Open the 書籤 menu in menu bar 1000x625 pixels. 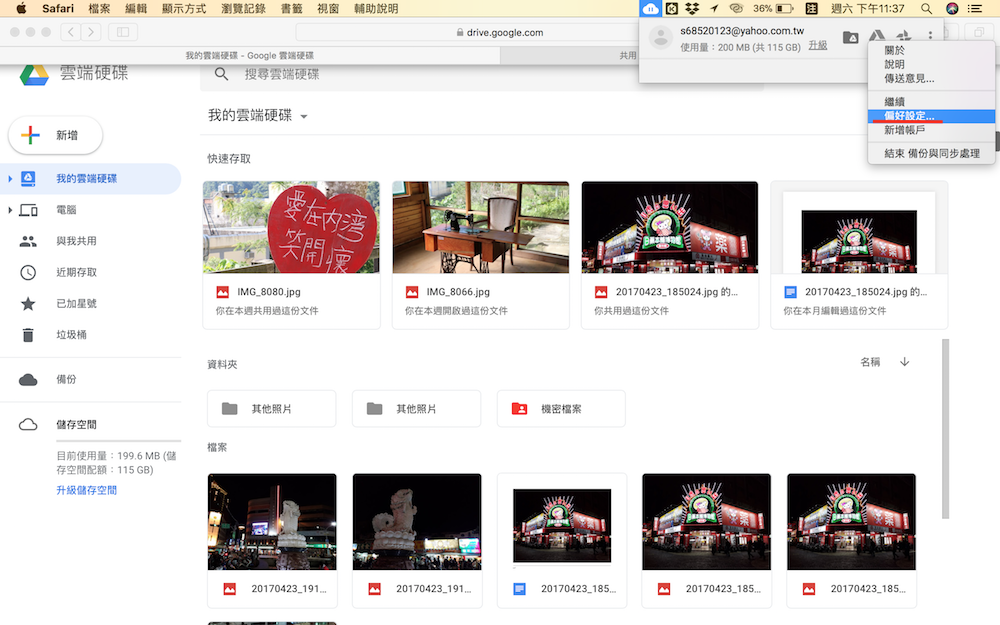292,8
